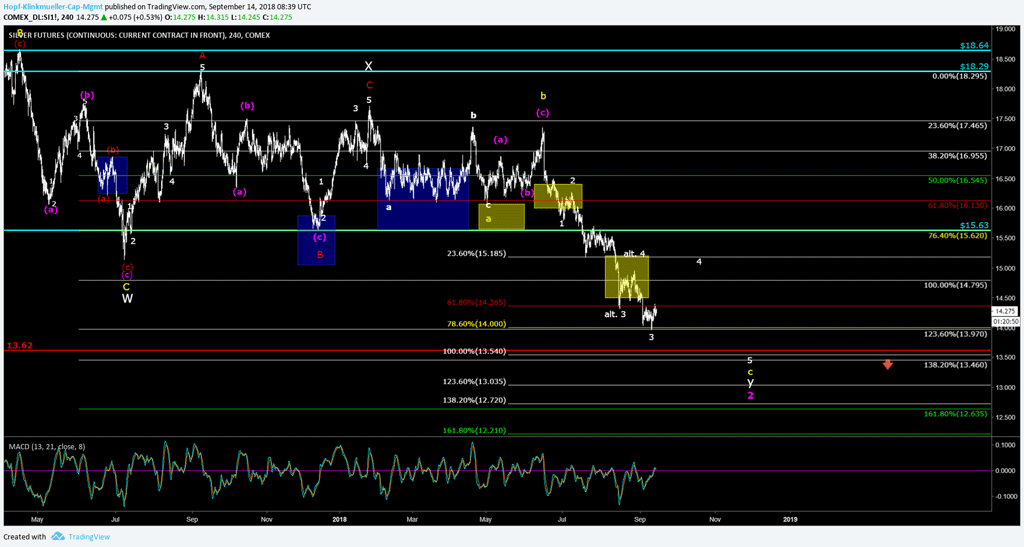Select the alt. 3 wave annotation
This screenshot has width=1024, height=547.
point(615,315)
